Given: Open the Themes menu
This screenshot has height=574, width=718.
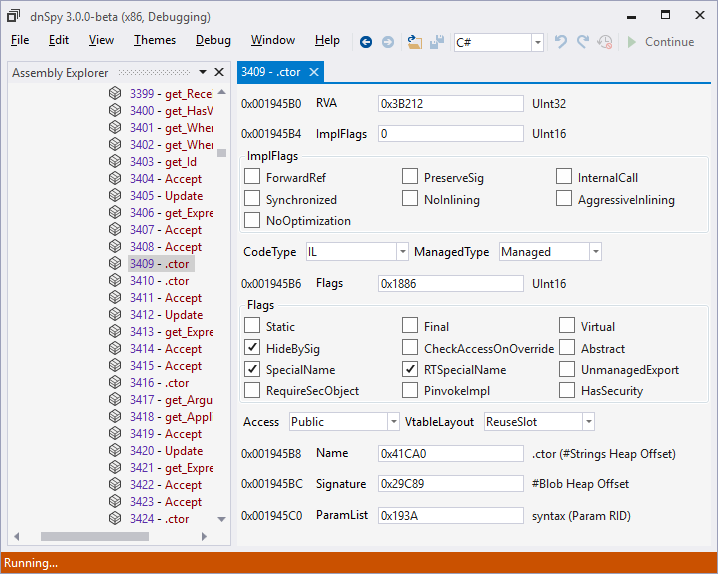Looking at the screenshot, I should pos(155,41).
